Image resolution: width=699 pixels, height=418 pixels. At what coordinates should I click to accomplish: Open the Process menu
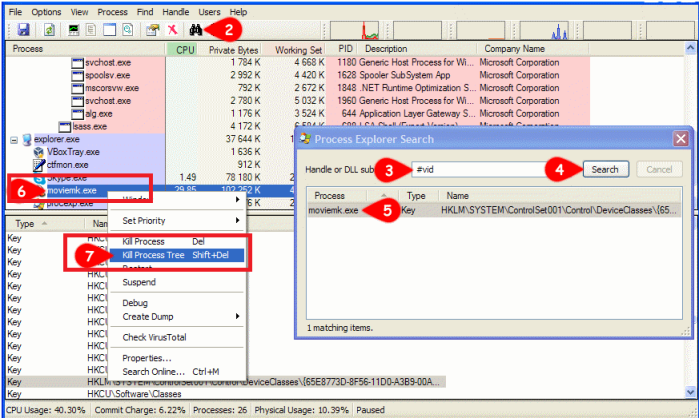(x=112, y=12)
